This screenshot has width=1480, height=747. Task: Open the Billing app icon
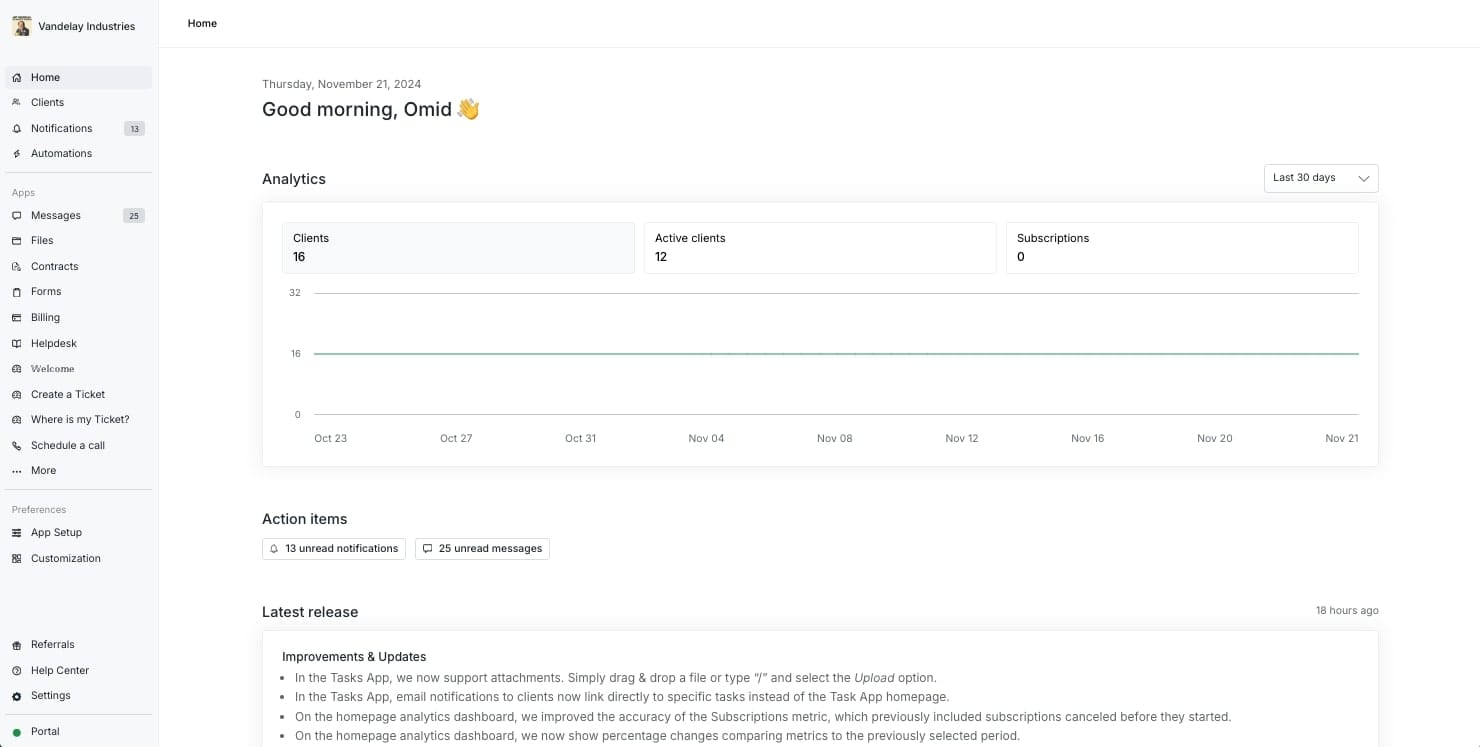(16, 317)
